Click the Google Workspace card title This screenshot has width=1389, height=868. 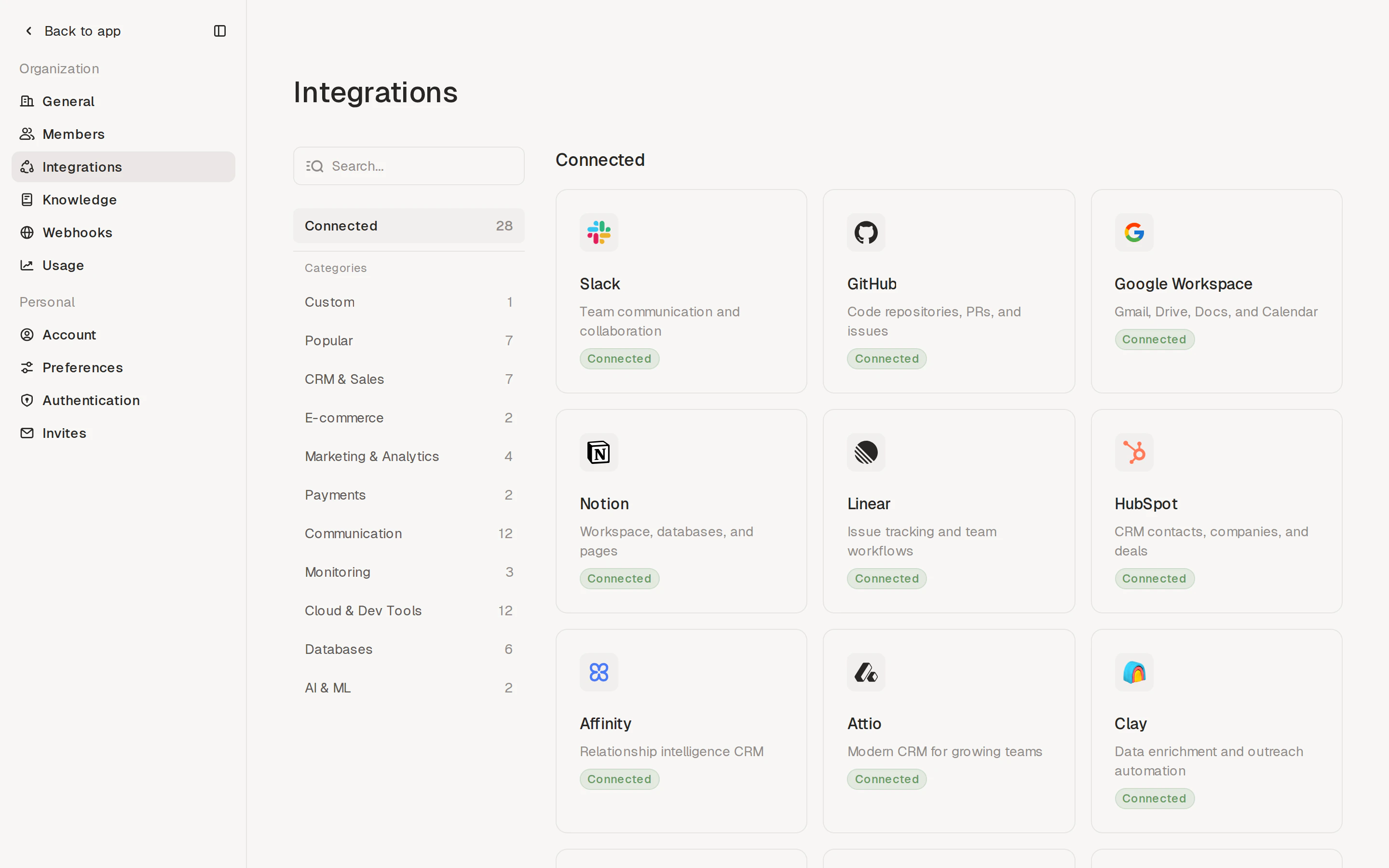(1183, 284)
